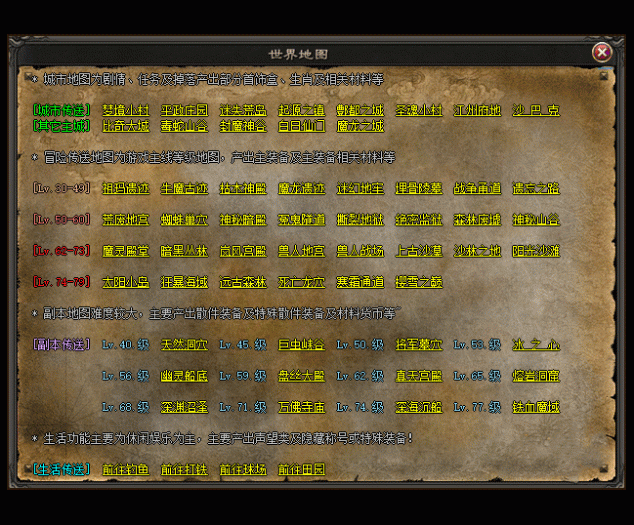Viewport: 634px width, 525px height.
Task: Enter the Lv.40 天然洞穴 dungeon
Action: [184, 345]
